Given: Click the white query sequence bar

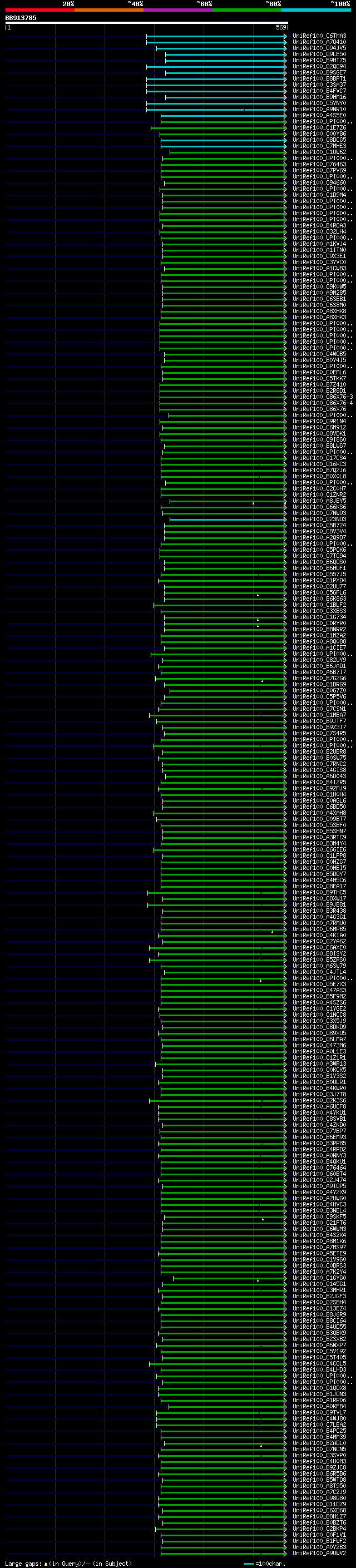Looking at the screenshot, I should tap(147, 22).
